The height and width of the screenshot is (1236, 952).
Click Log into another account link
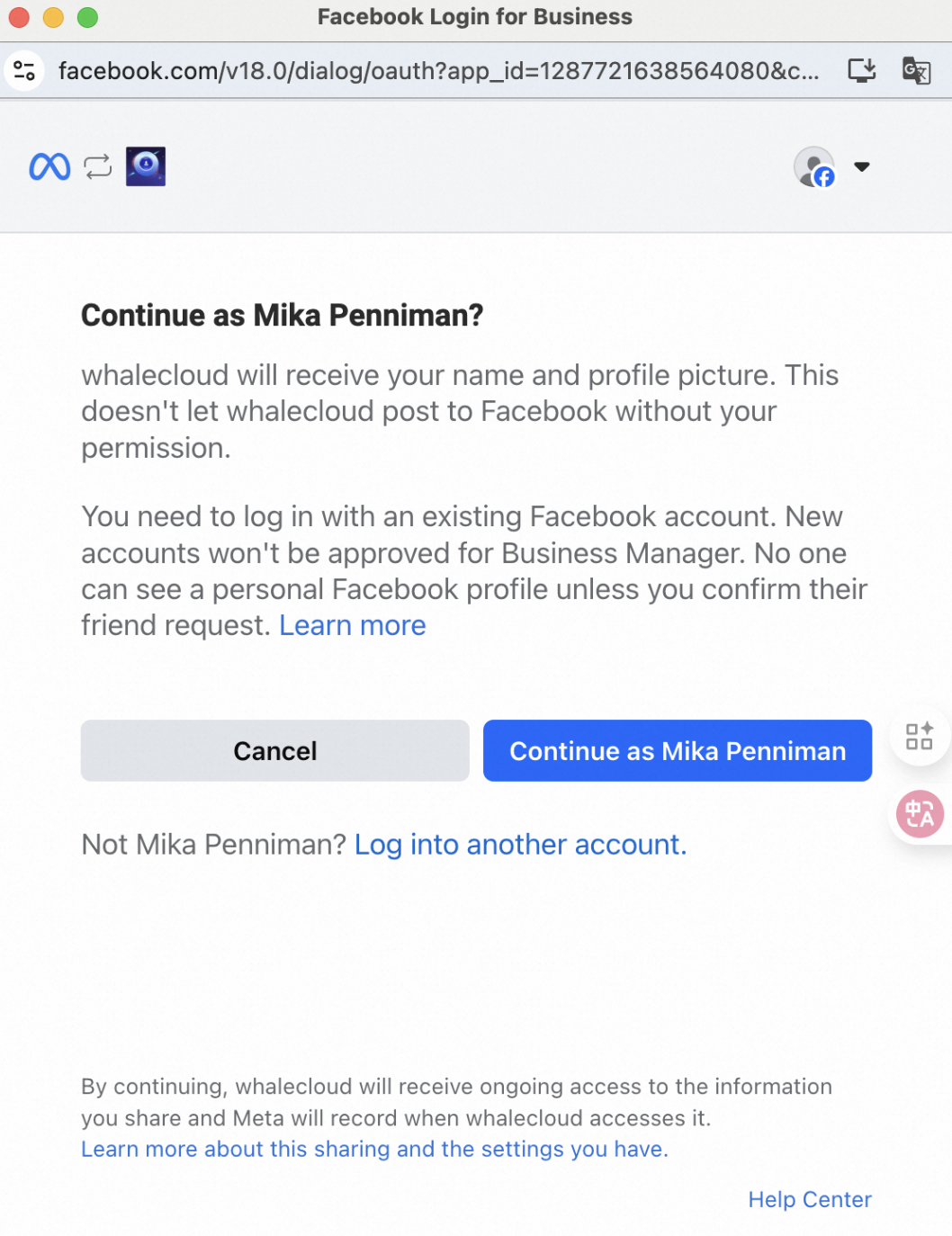[x=520, y=845]
